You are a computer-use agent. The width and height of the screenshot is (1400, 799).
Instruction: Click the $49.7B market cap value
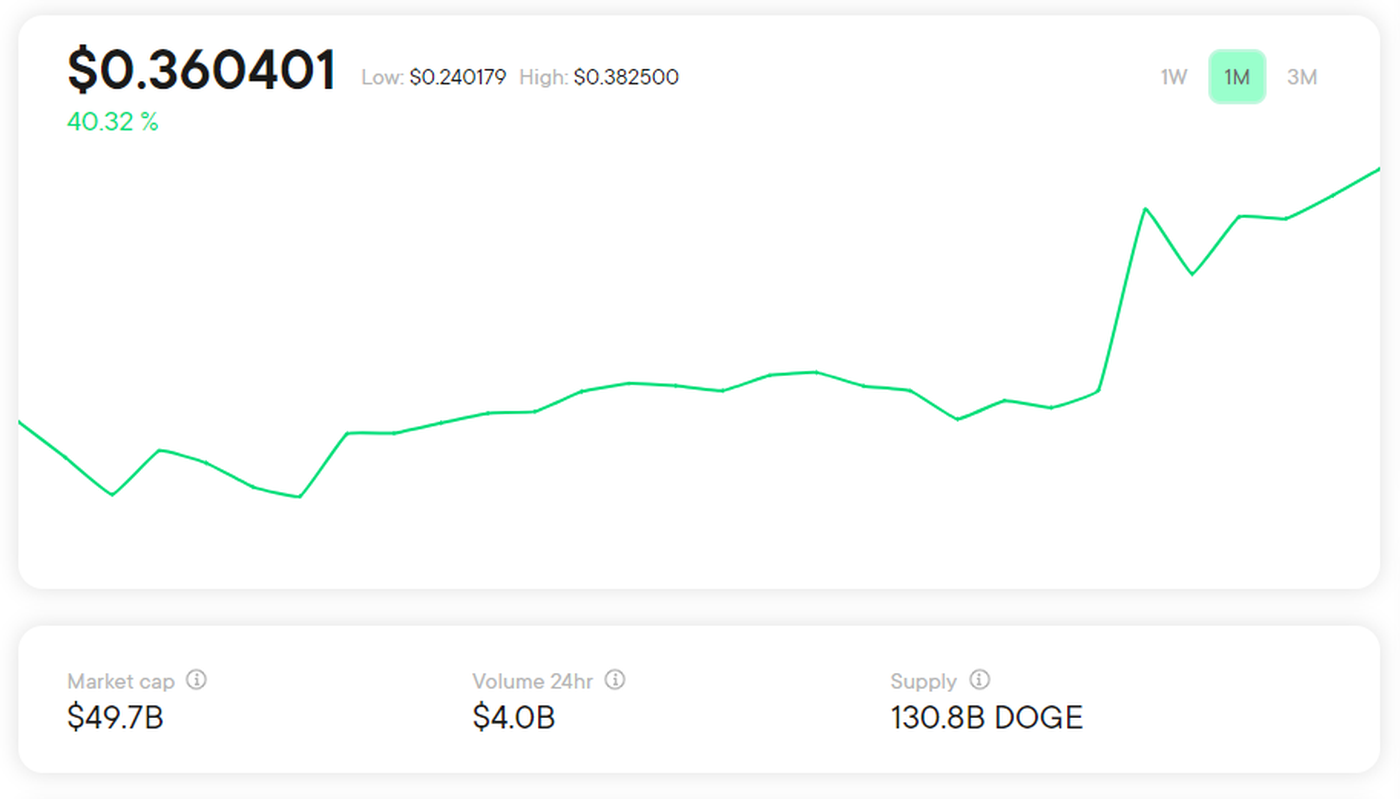tap(115, 717)
